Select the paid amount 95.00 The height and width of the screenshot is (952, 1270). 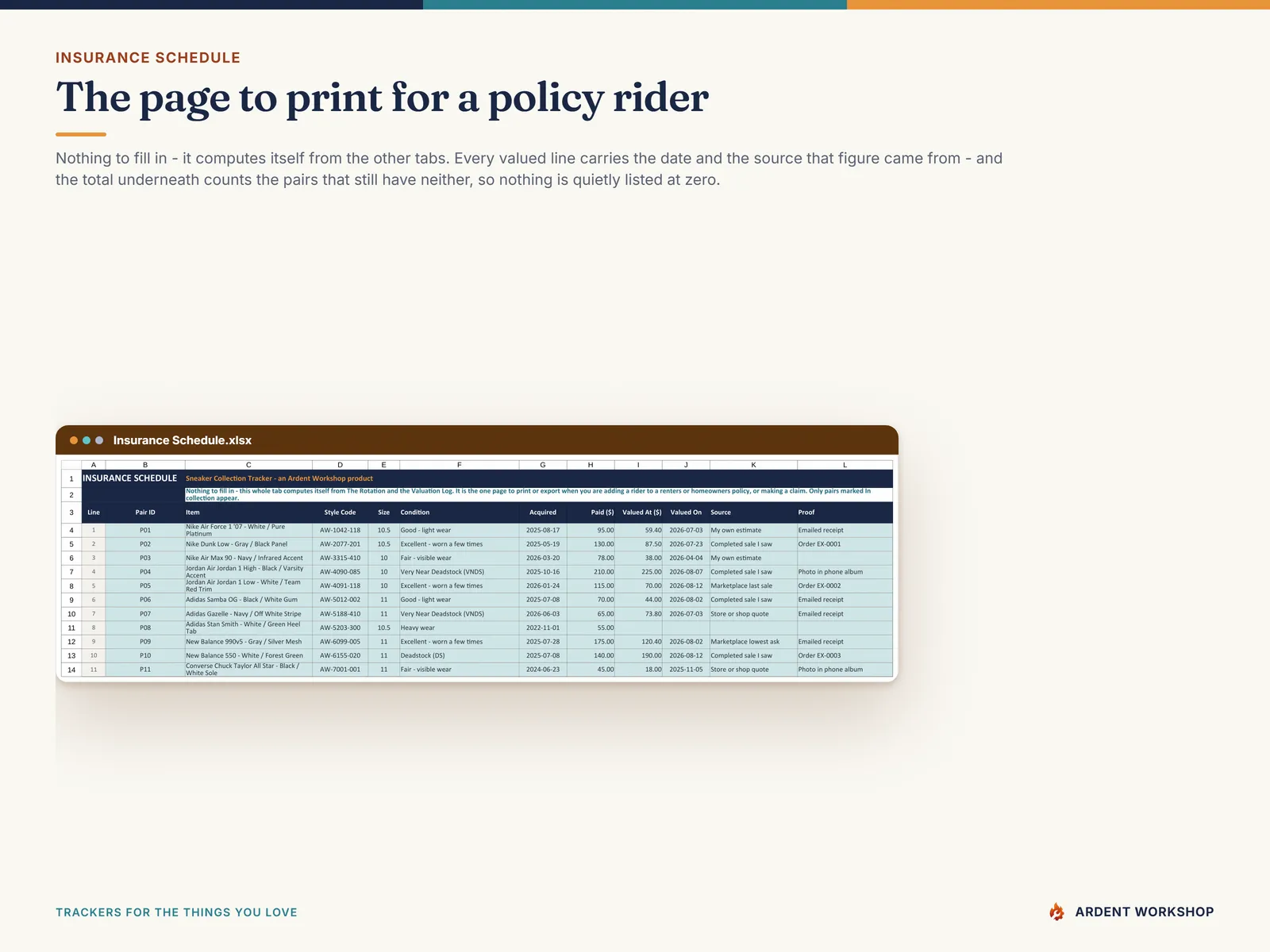[x=591, y=530]
